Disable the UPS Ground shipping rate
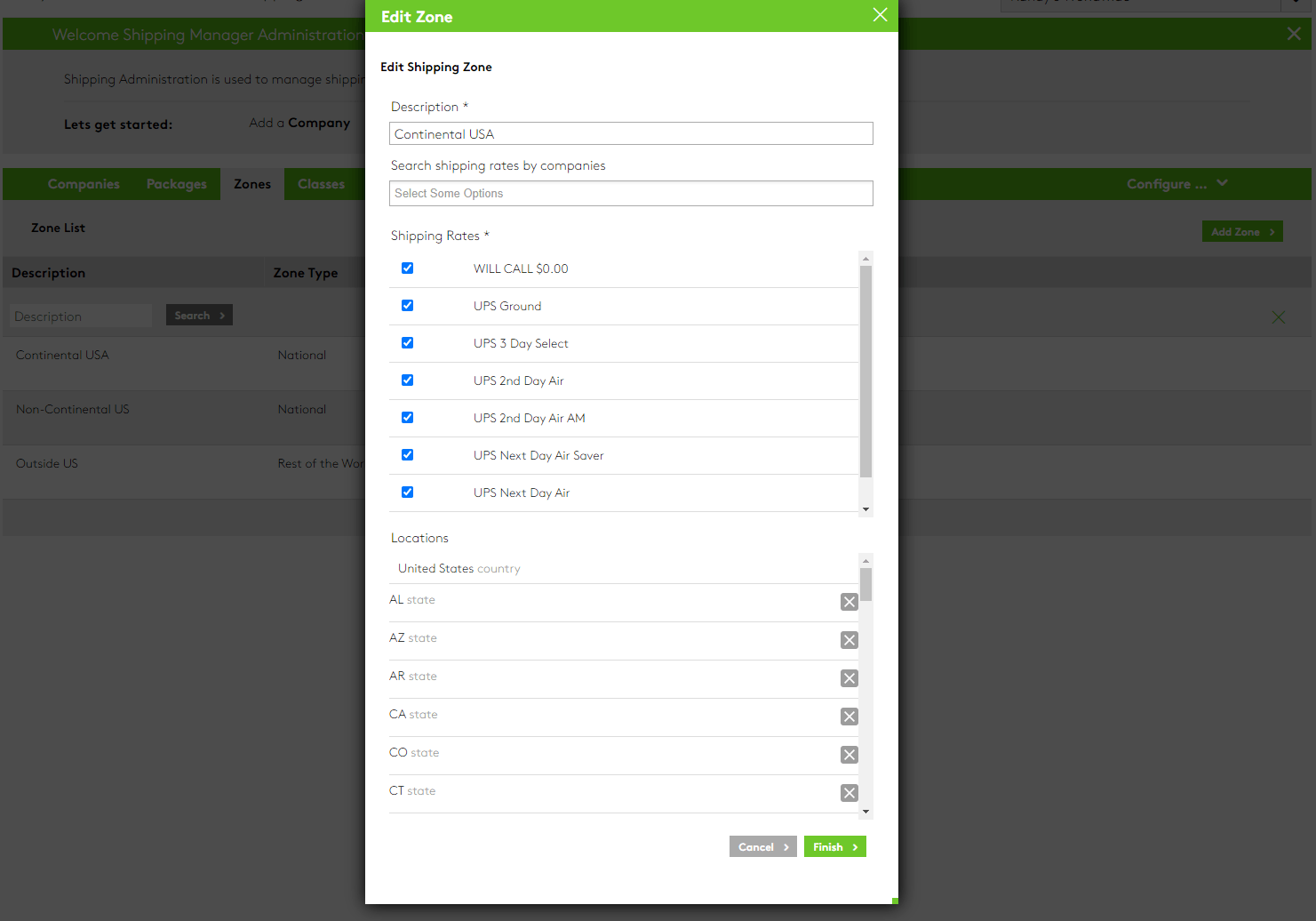 (x=407, y=305)
